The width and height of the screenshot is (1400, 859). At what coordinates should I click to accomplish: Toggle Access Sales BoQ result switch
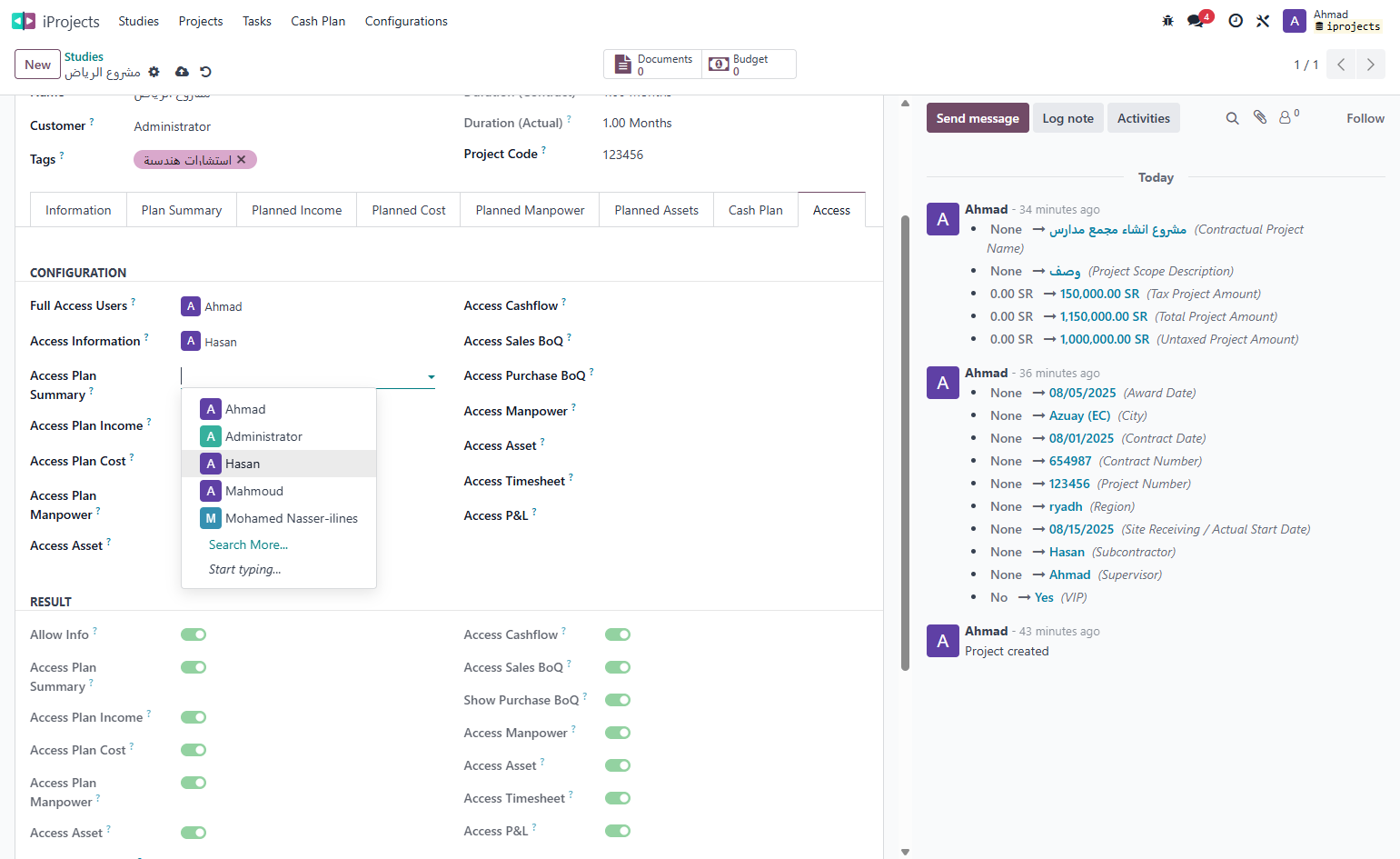pos(618,667)
